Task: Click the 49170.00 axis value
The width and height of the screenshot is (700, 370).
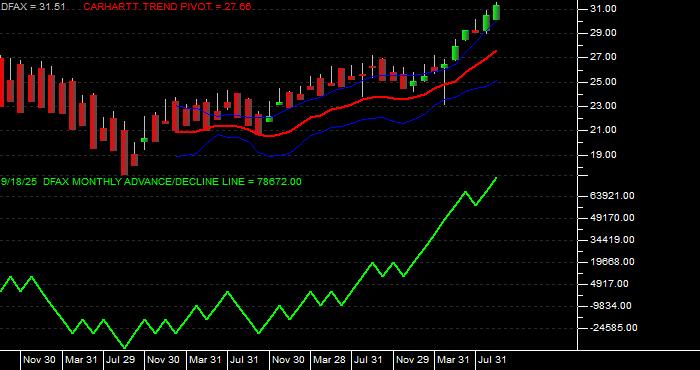Action: click(x=612, y=218)
